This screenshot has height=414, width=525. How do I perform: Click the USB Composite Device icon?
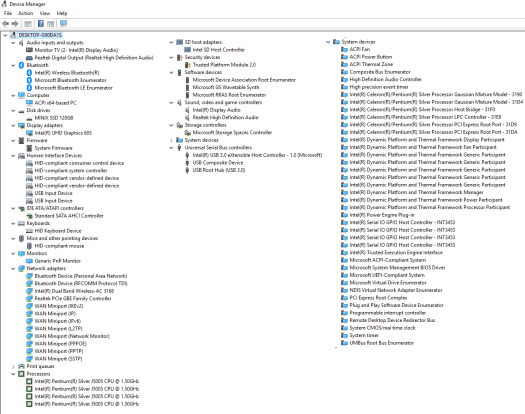pyautogui.click(x=188, y=162)
